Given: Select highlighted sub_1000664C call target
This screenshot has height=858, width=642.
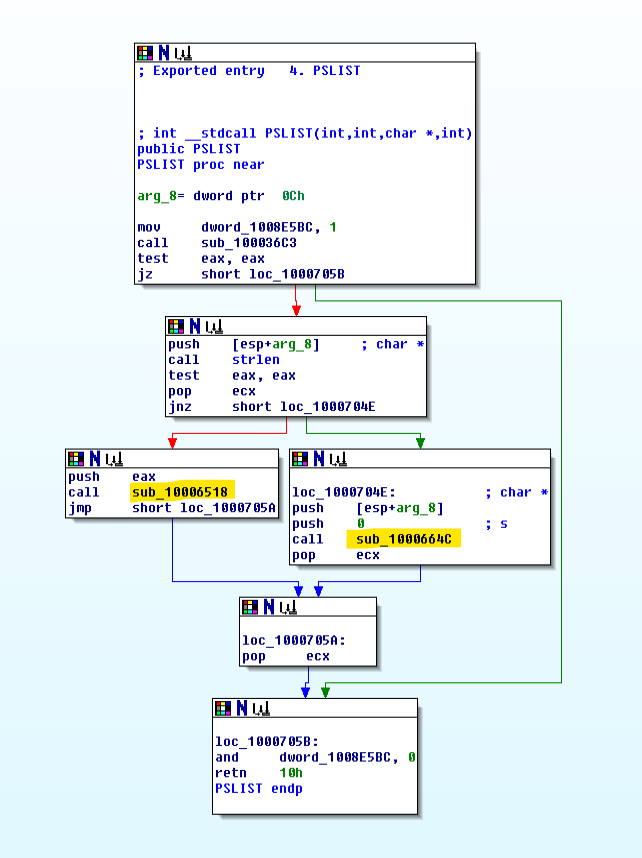Looking at the screenshot, I should [x=404, y=540].
